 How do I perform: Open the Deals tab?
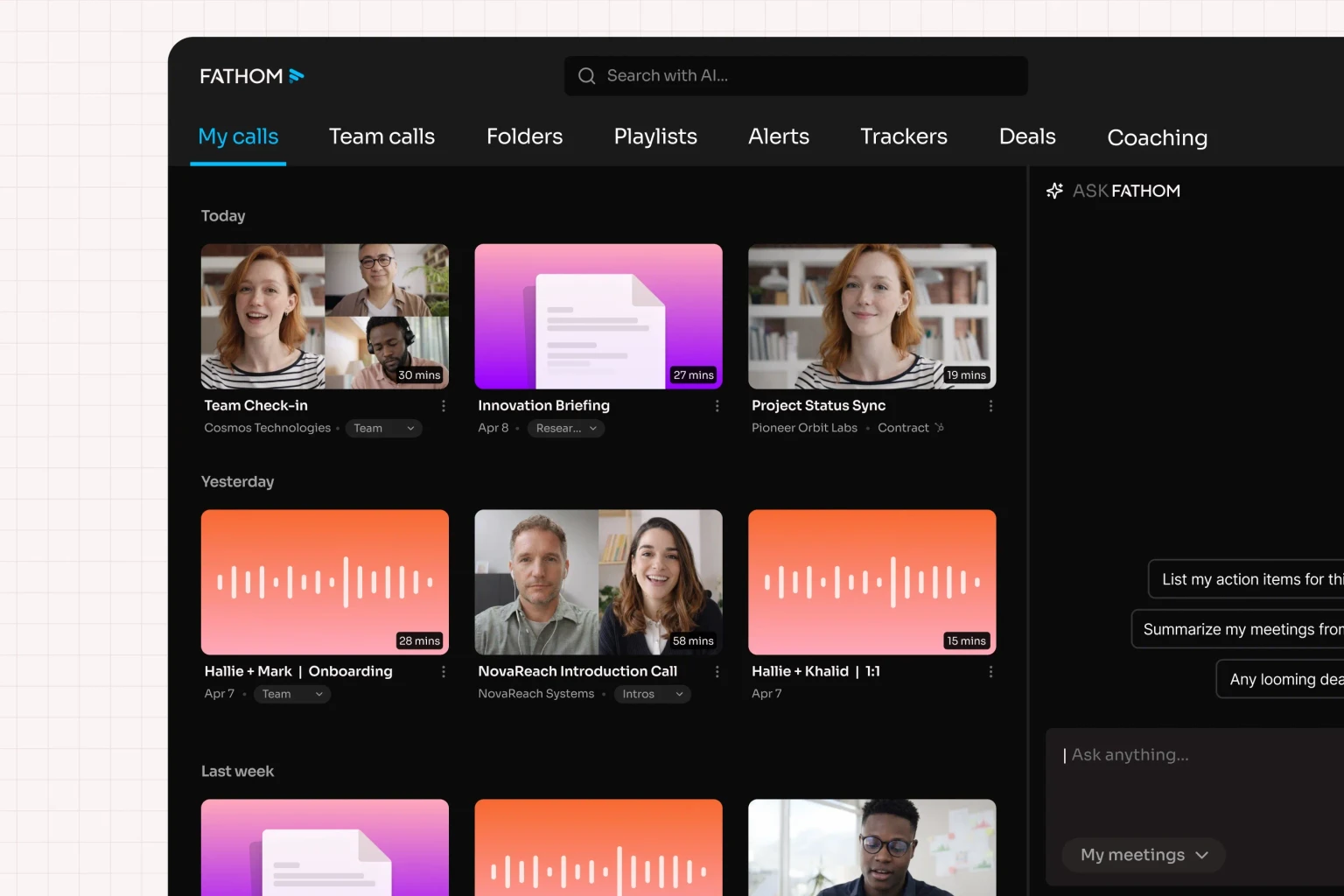click(x=1027, y=136)
